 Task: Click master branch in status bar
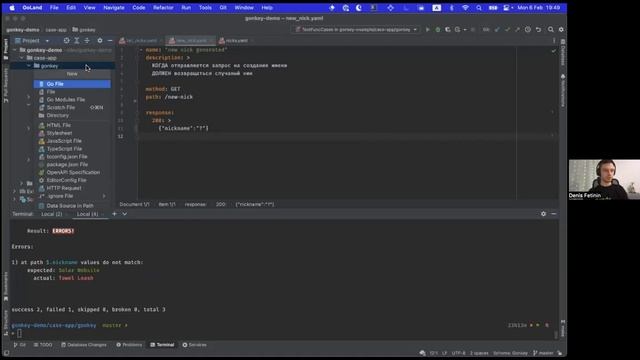click(543, 353)
